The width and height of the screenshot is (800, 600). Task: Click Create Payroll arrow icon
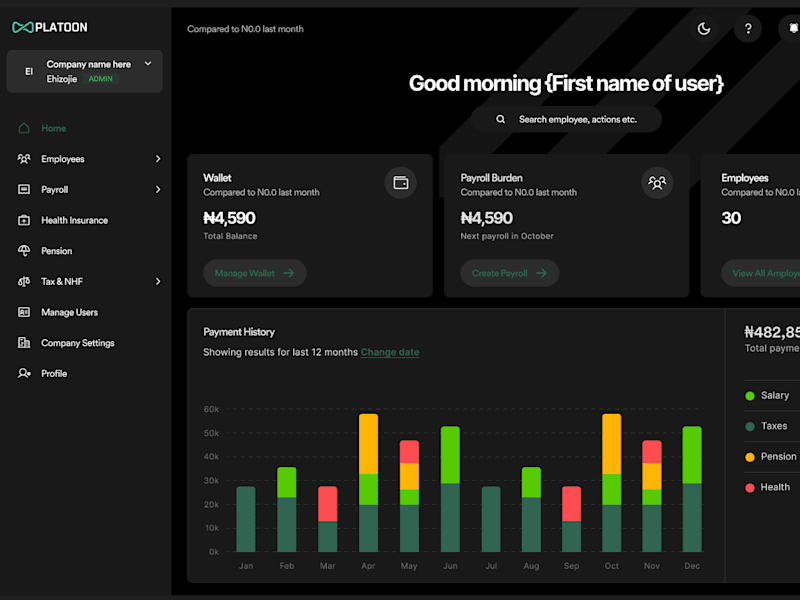pyautogui.click(x=541, y=273)
